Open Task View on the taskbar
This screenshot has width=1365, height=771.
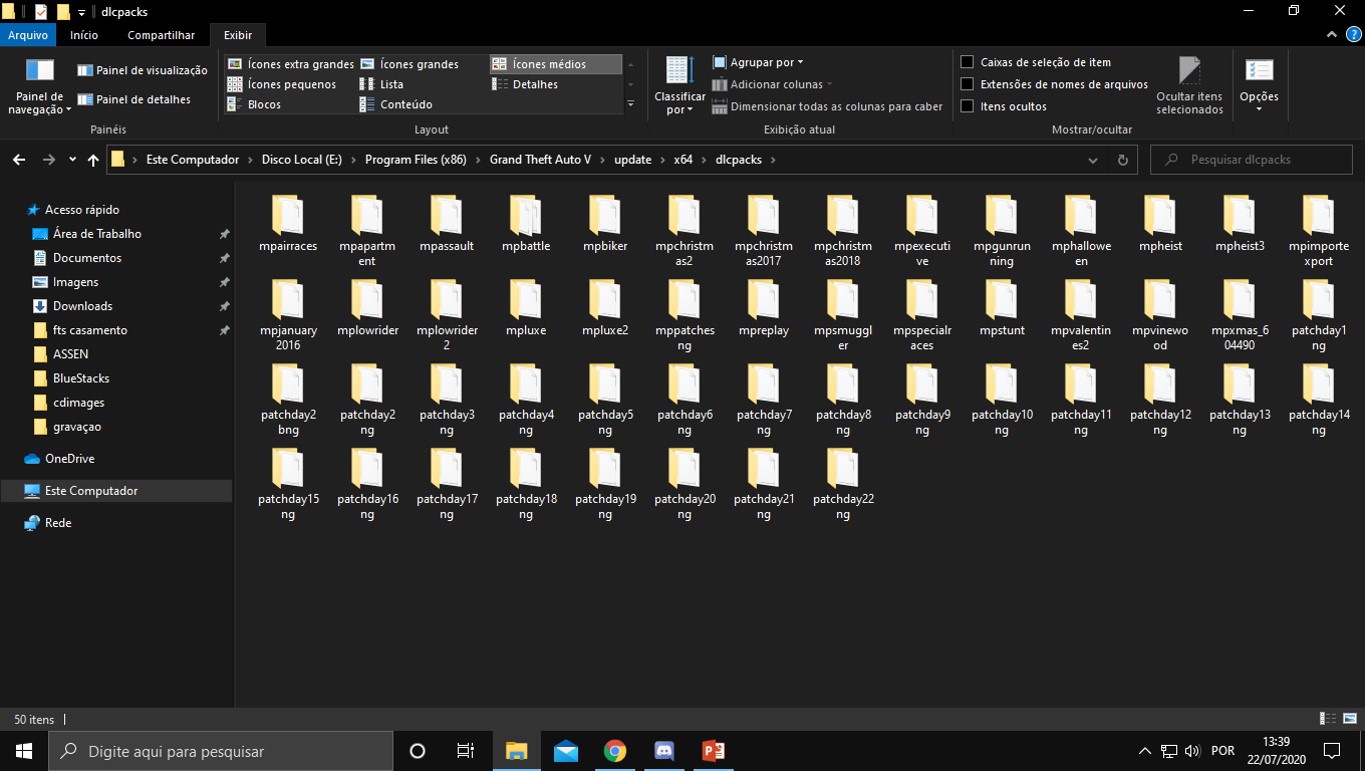click(466, 751)
